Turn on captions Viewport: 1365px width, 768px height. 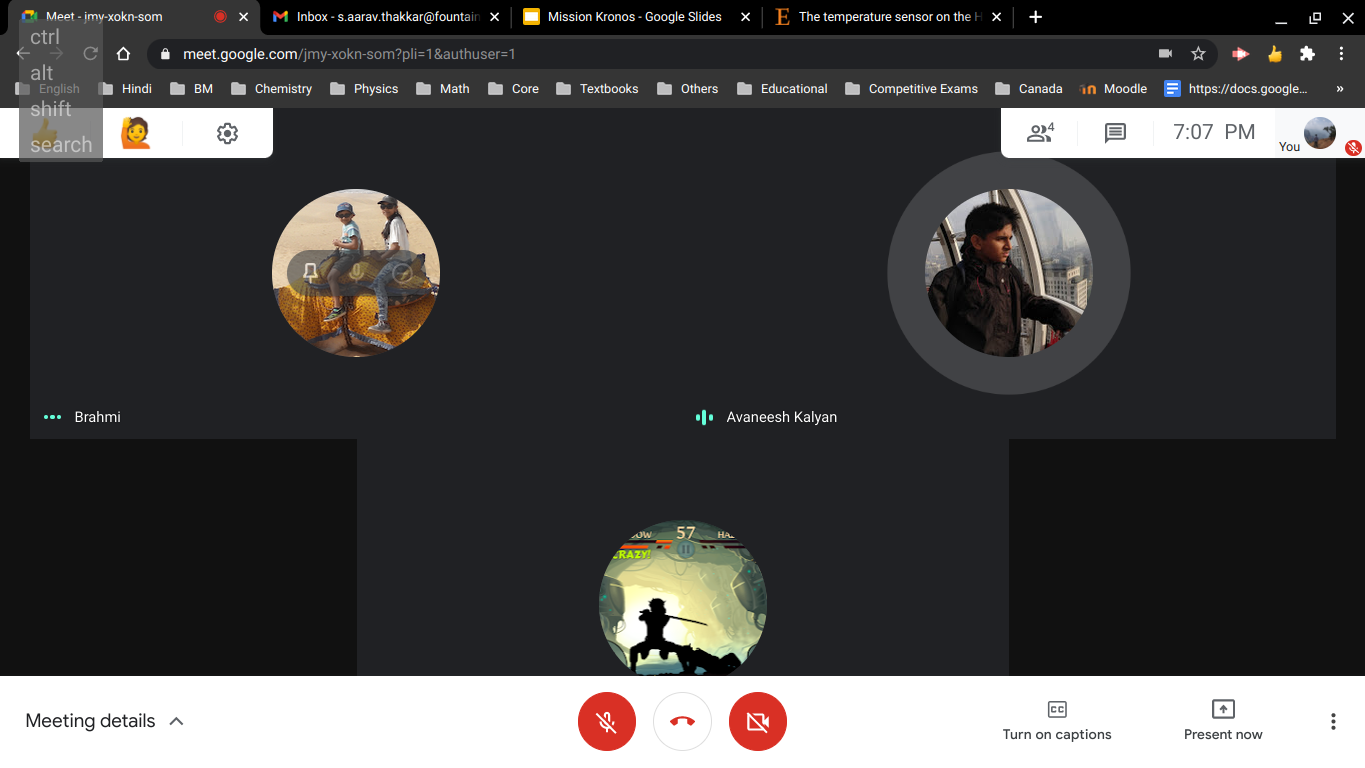tap(1057, 721)
